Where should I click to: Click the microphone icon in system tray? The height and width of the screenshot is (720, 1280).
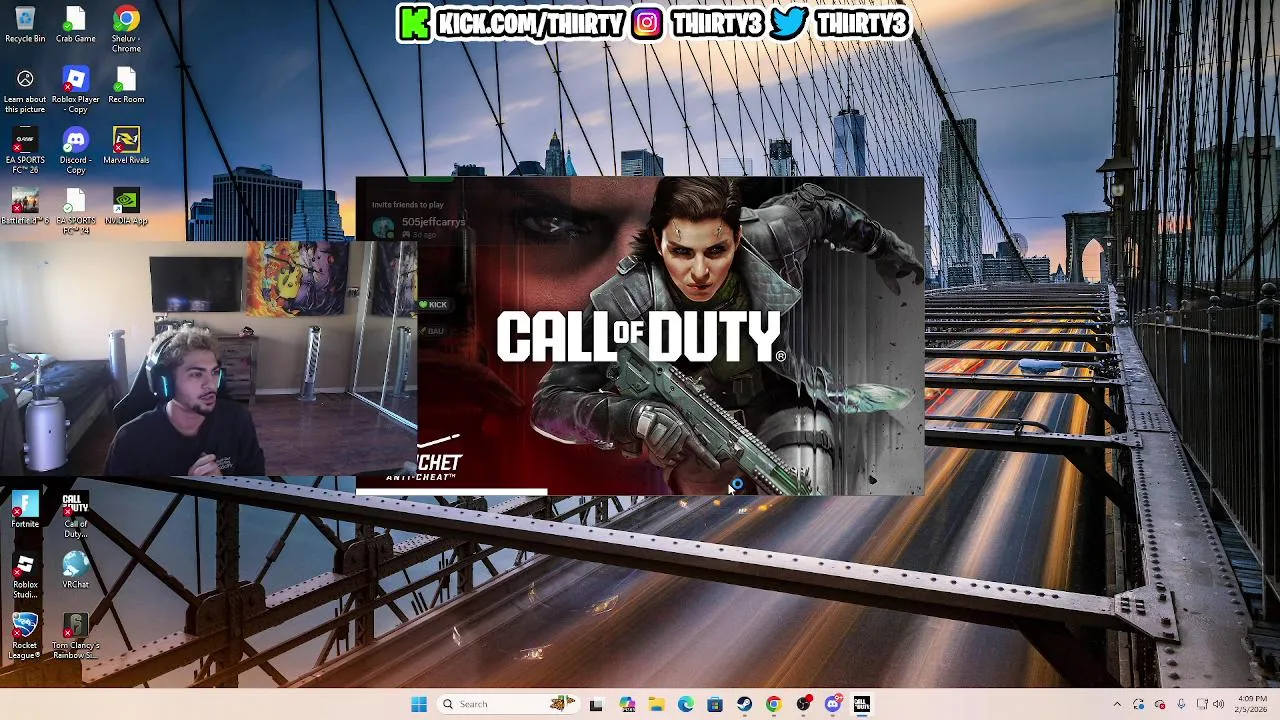(1181, 704)
